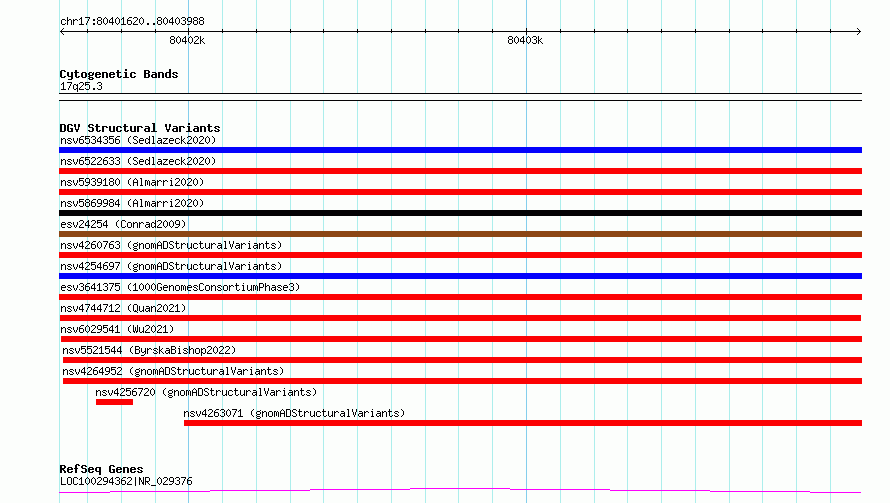The height and width of the screenshot is (503, 890).
Task: Select the RefSeq Genes track title
Action: point(101,469)
